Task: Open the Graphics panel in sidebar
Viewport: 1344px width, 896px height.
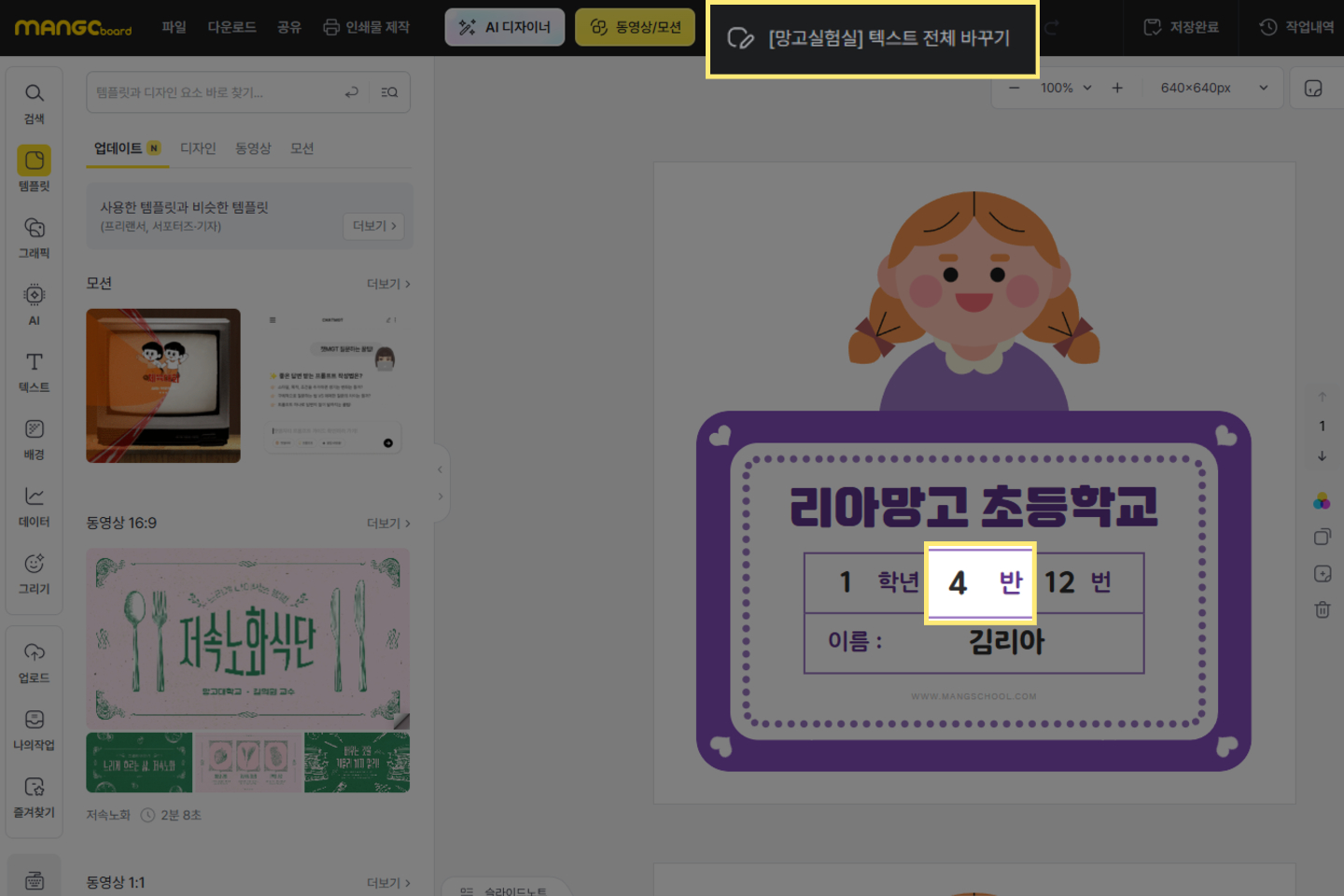Action: [x=35, y=238]
